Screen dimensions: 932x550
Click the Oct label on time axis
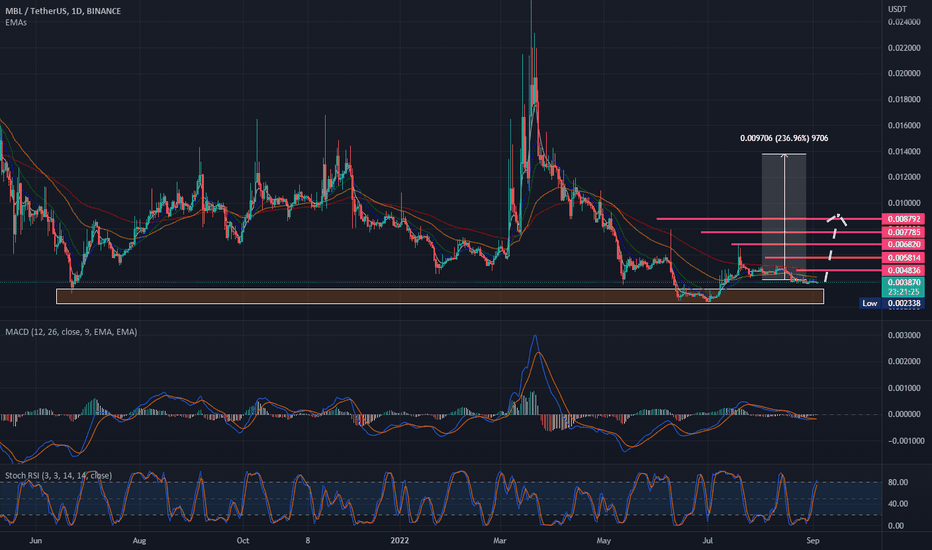(x=243, y=540)
